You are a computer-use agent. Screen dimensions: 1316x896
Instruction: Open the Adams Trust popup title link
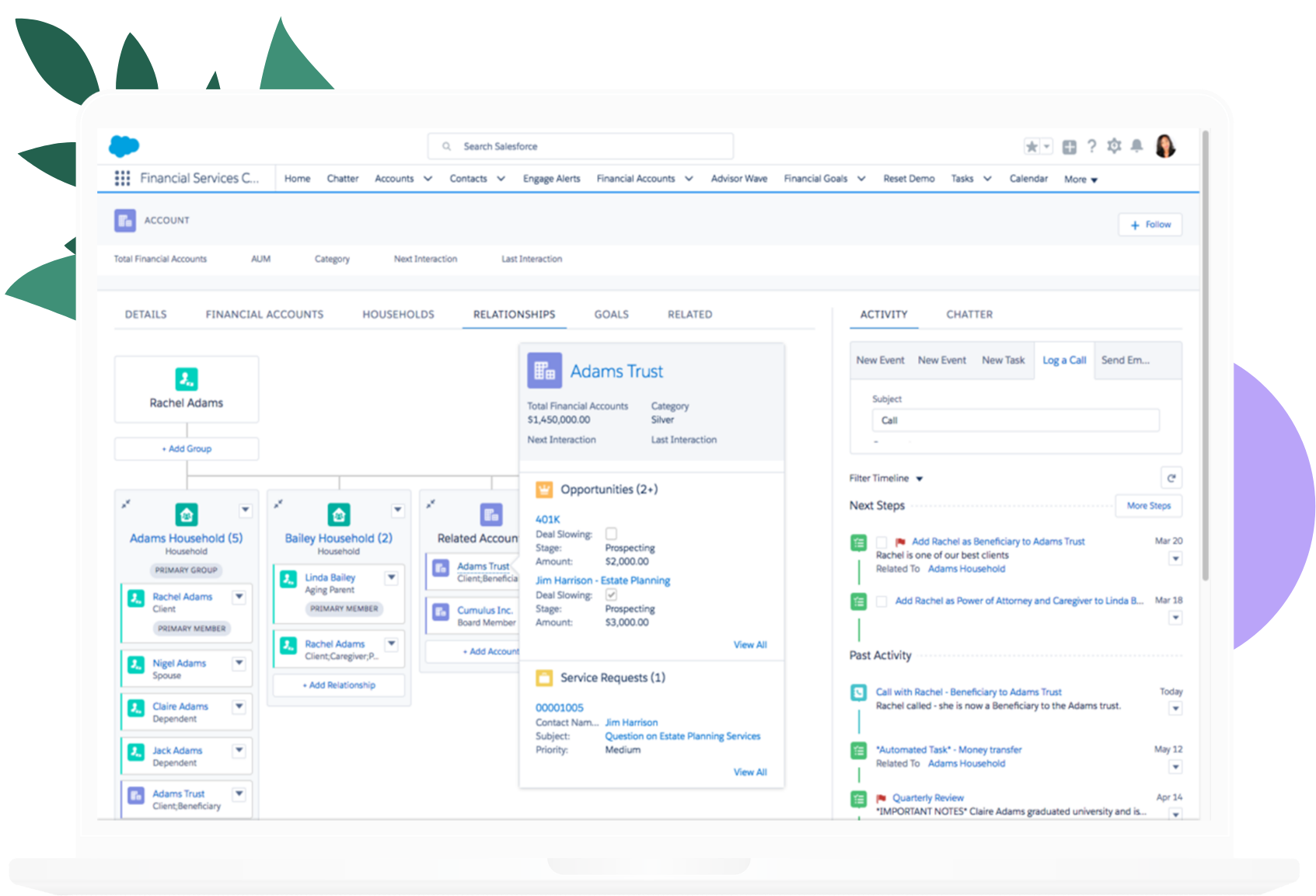[x=616, y=371]
